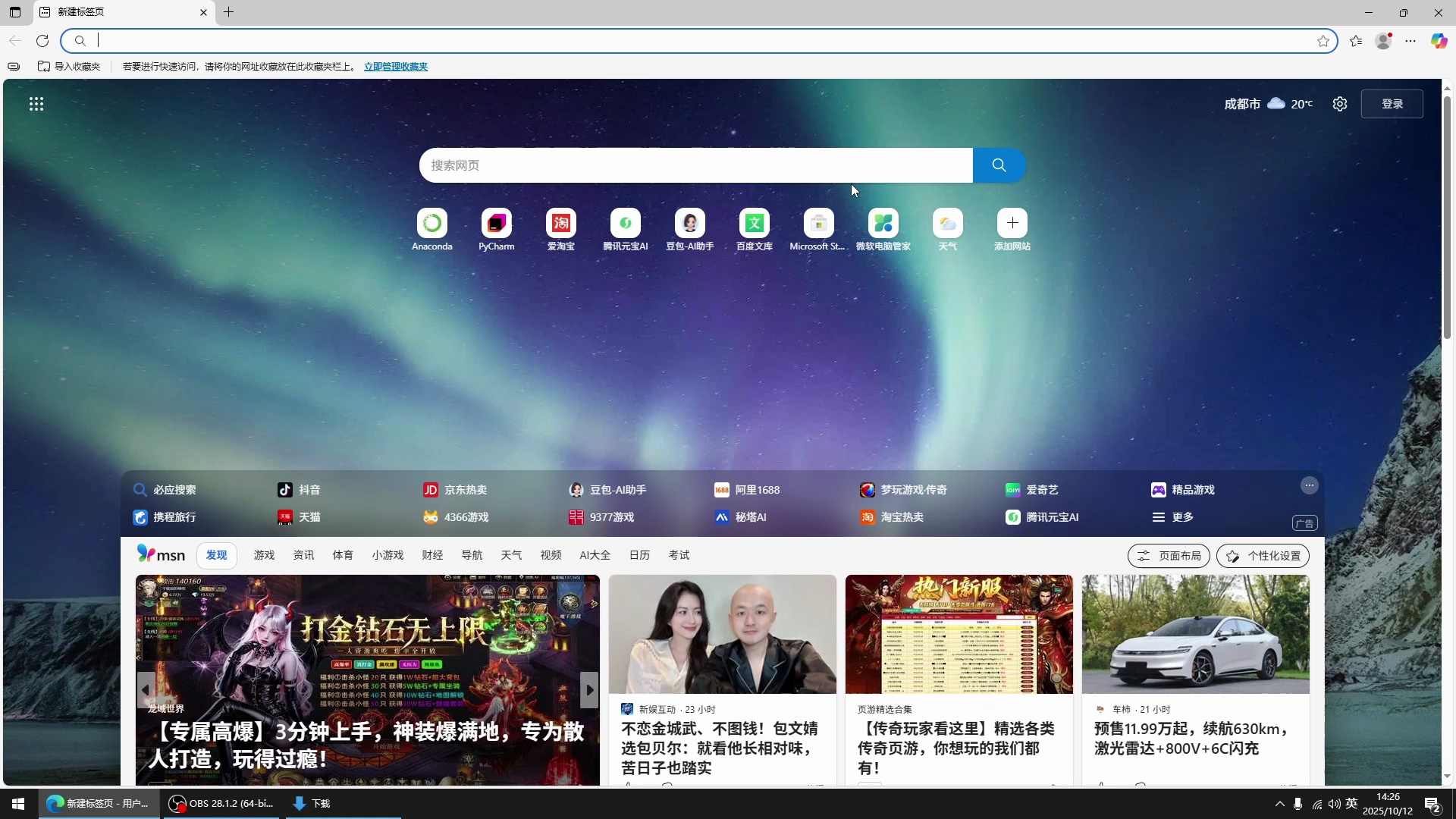Open the 携程旅行 quick link

click(165, 517)
